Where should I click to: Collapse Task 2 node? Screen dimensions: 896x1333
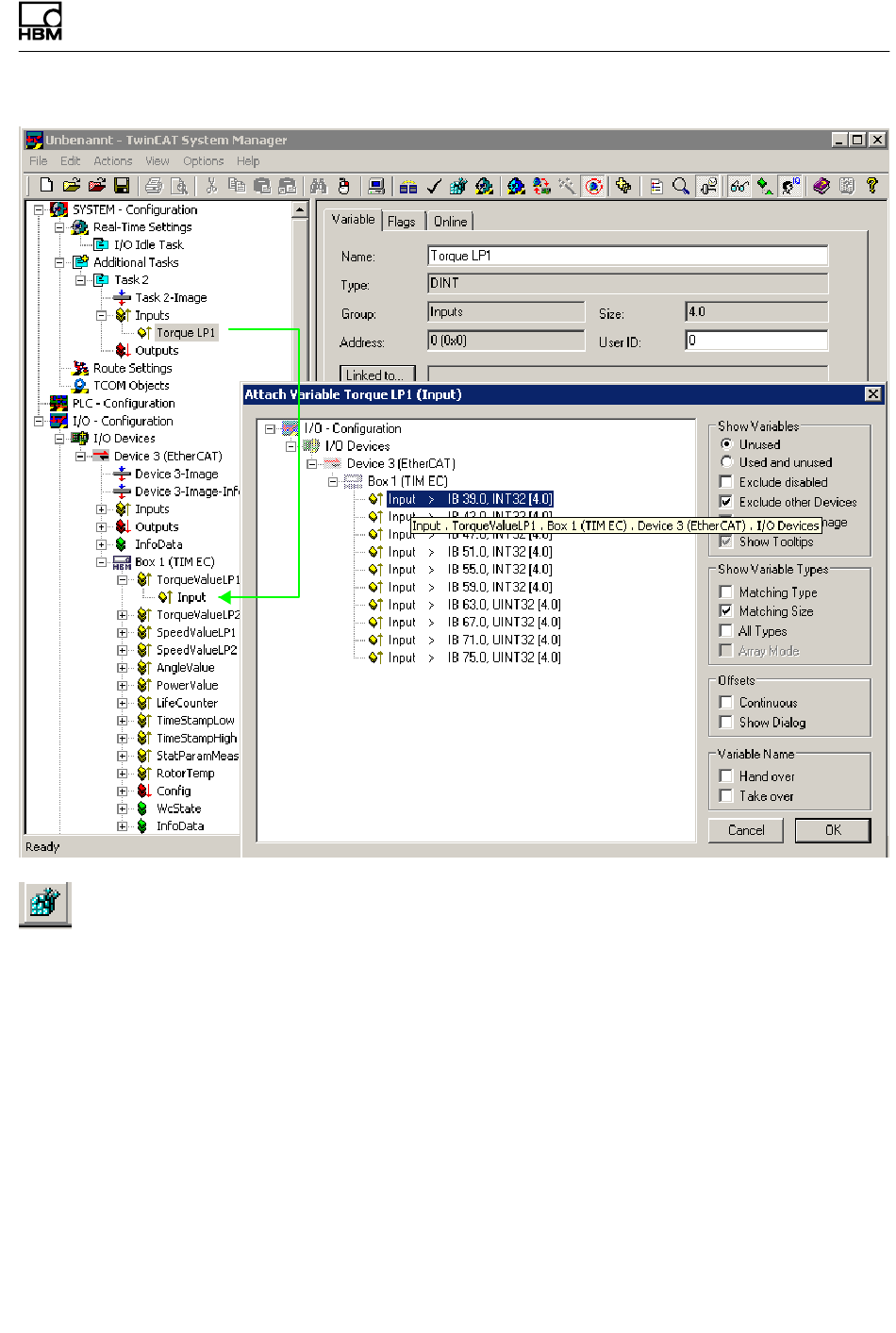pyautogui.click(x=80, y=280)
